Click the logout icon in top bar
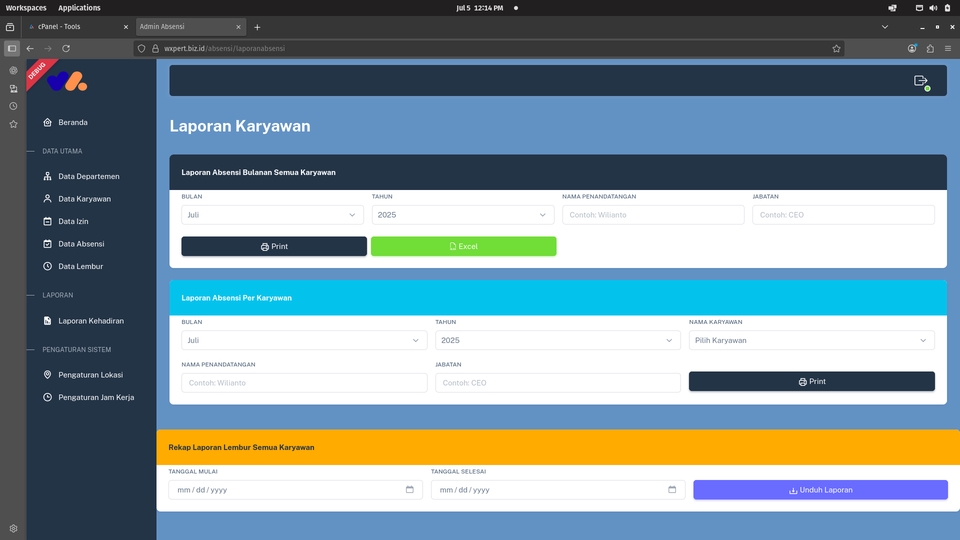 point(921,81)
